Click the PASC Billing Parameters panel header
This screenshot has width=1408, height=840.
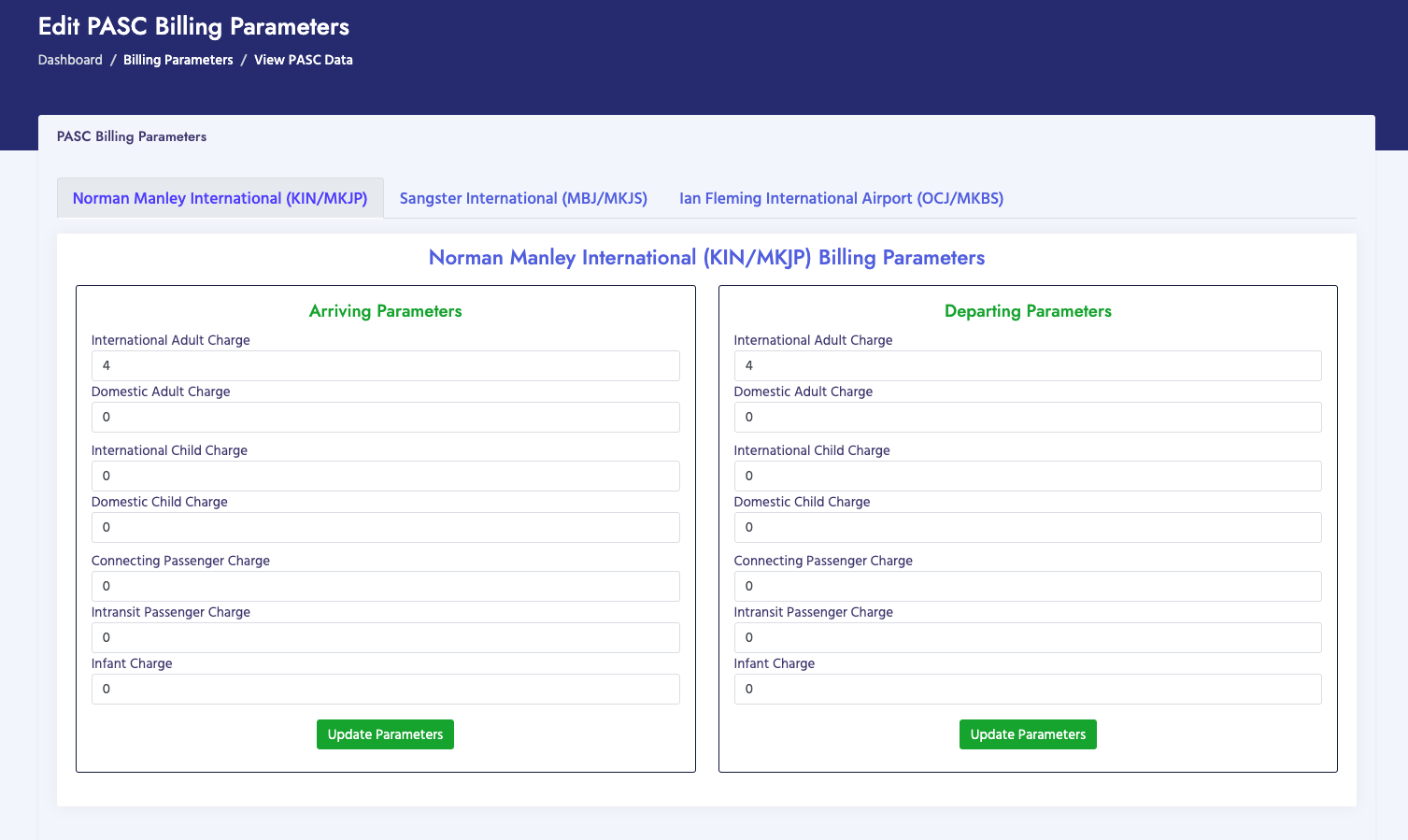tap(131, 136)
